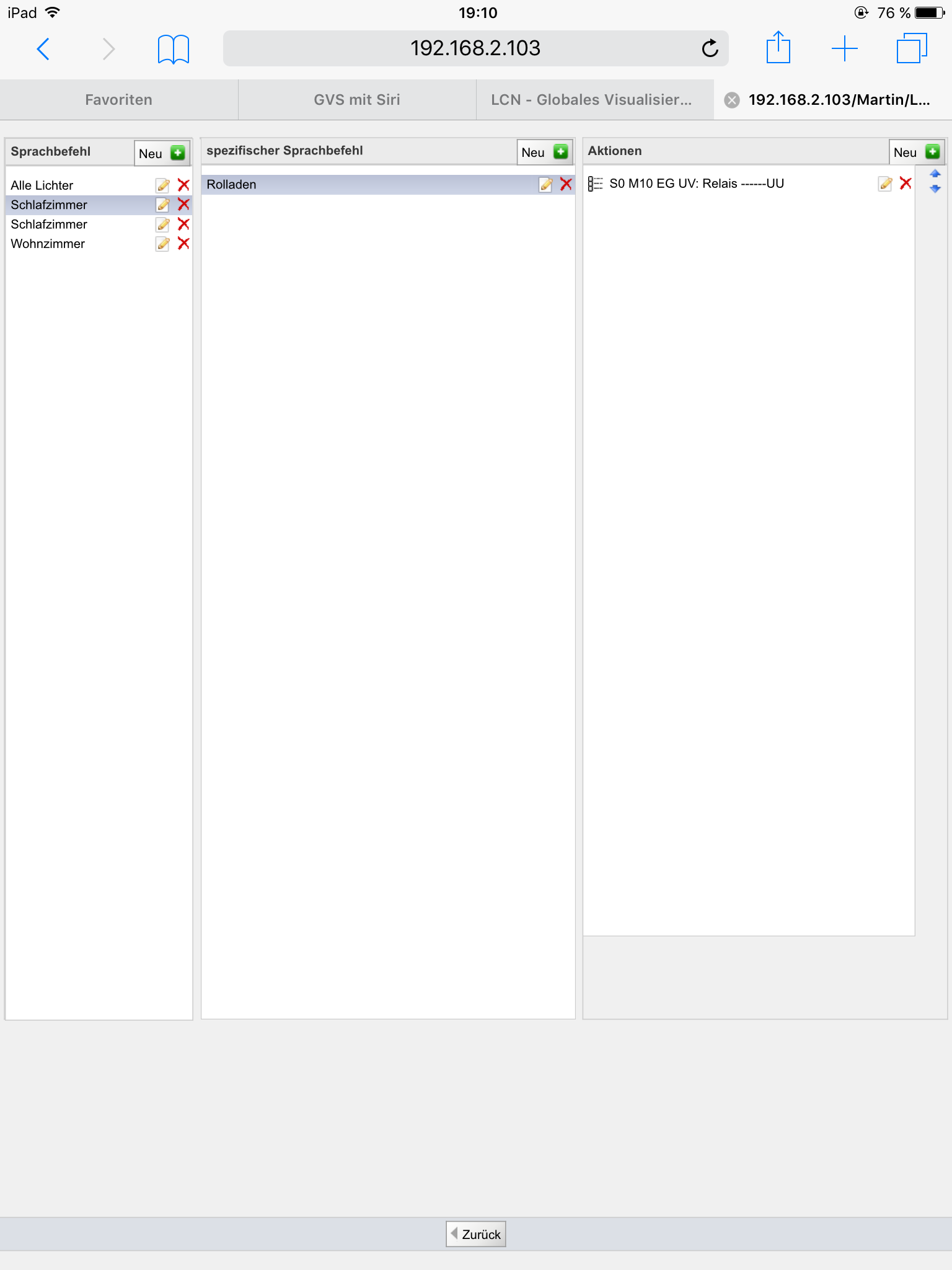
Task: Add new Sprachbefehl with Neu button
Action: click(x=162, y=153)
